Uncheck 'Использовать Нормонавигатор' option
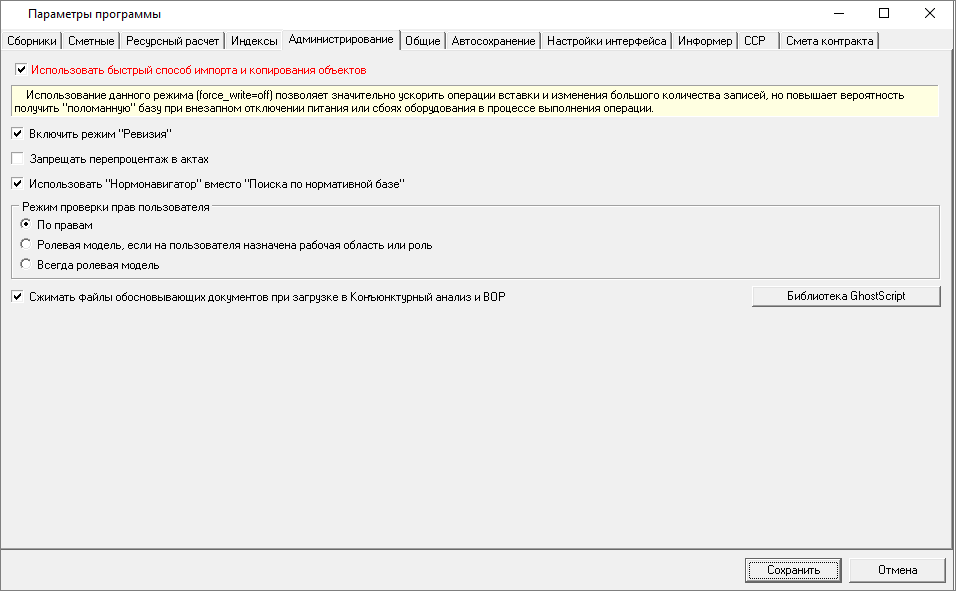The image size is (956, 591). click(x=17, y=183)
